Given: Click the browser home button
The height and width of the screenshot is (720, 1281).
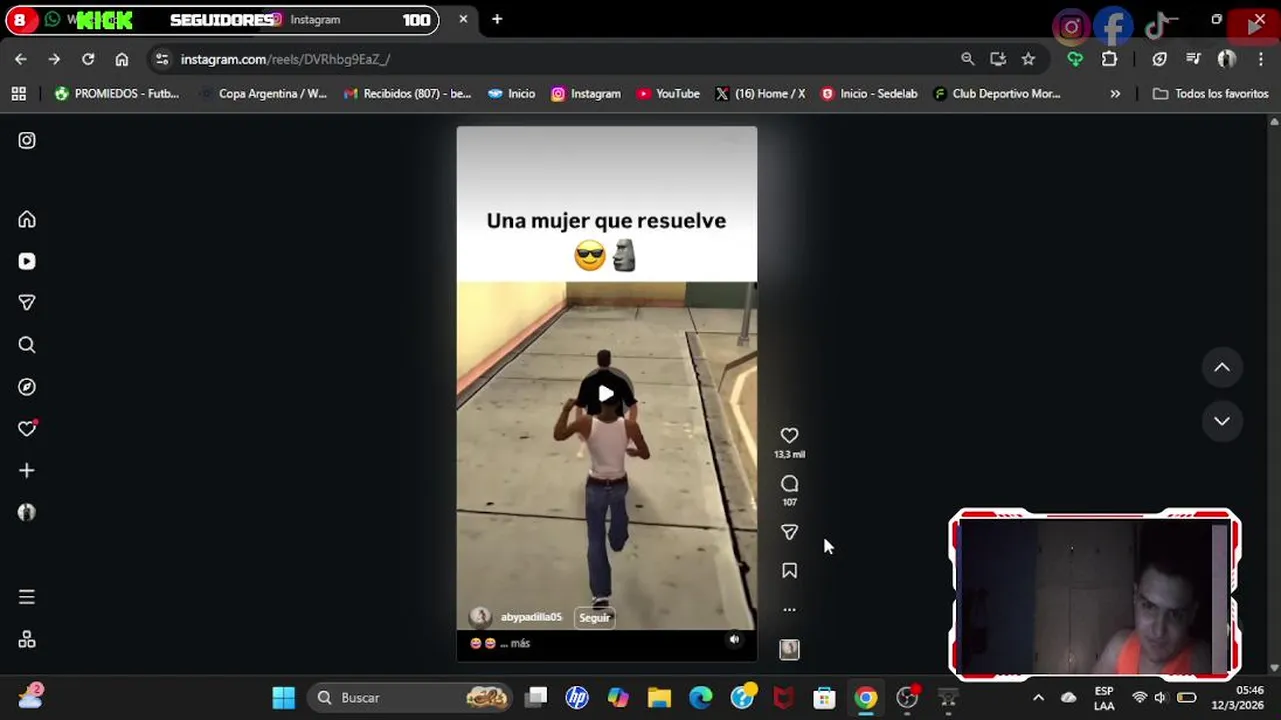Looking at the screenshot, I should (x=122, y=59).
